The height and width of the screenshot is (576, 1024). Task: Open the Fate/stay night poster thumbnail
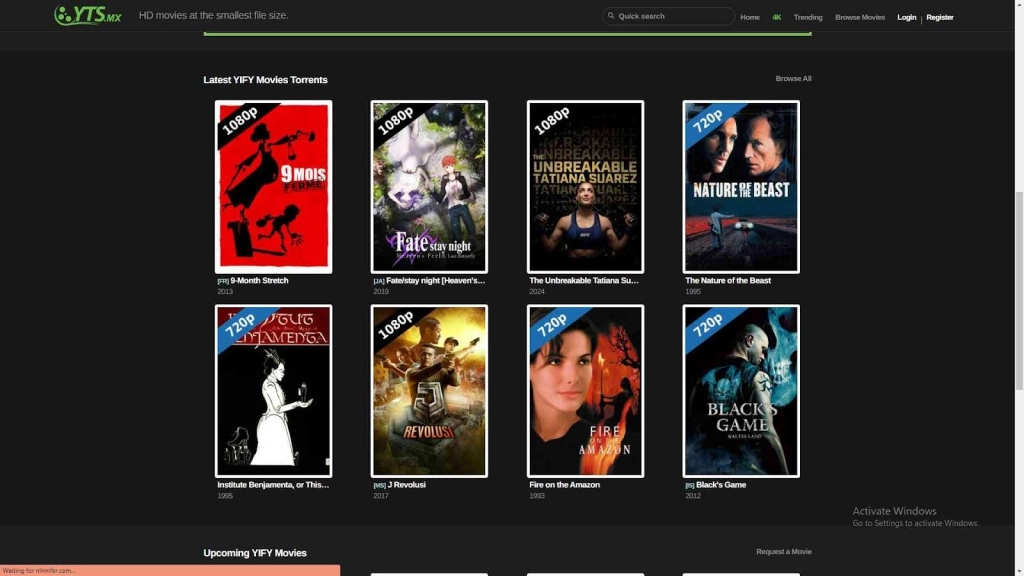click(429, 187)
